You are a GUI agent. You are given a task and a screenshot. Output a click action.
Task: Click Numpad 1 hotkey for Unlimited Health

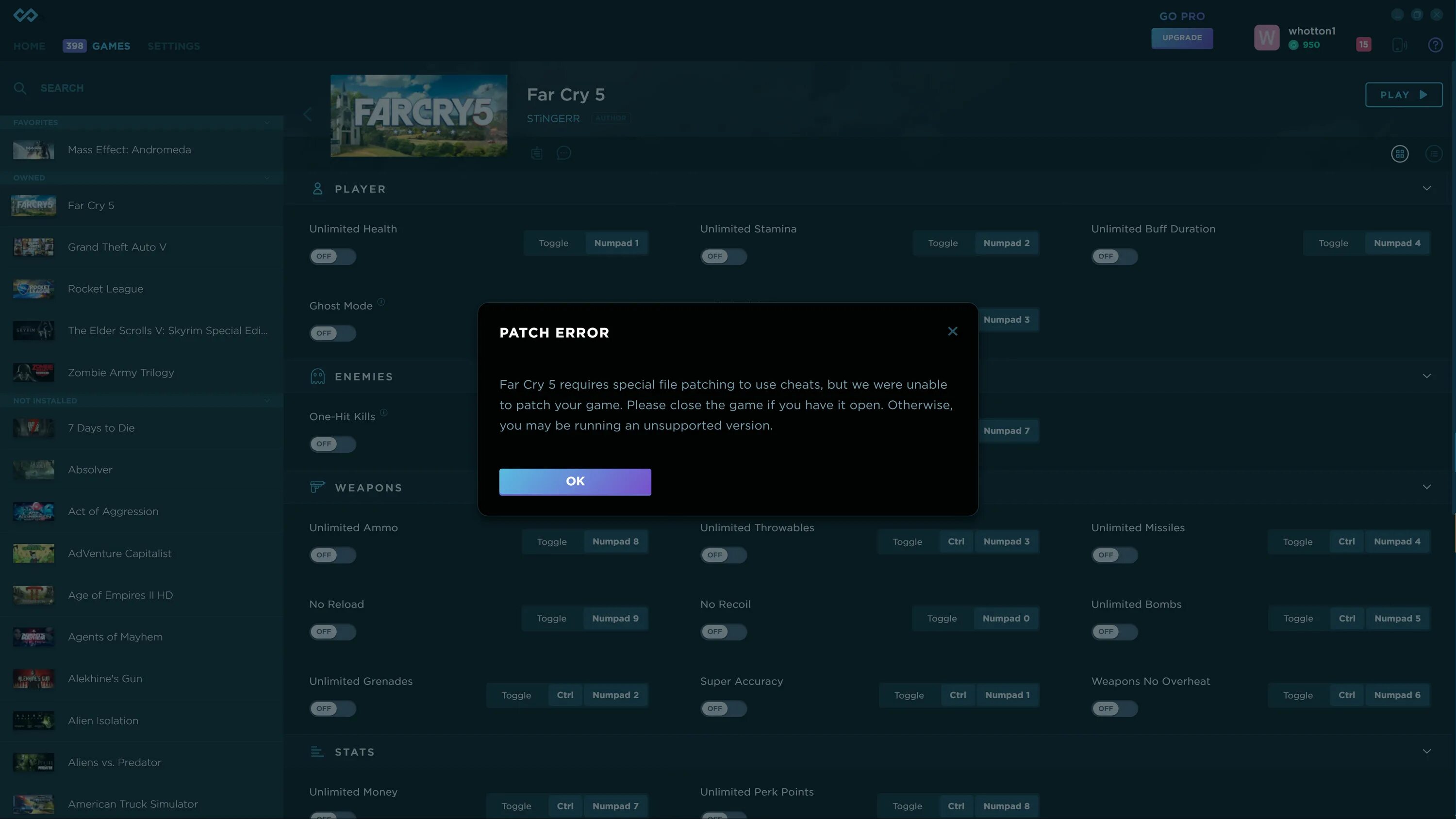click(616, 243)
